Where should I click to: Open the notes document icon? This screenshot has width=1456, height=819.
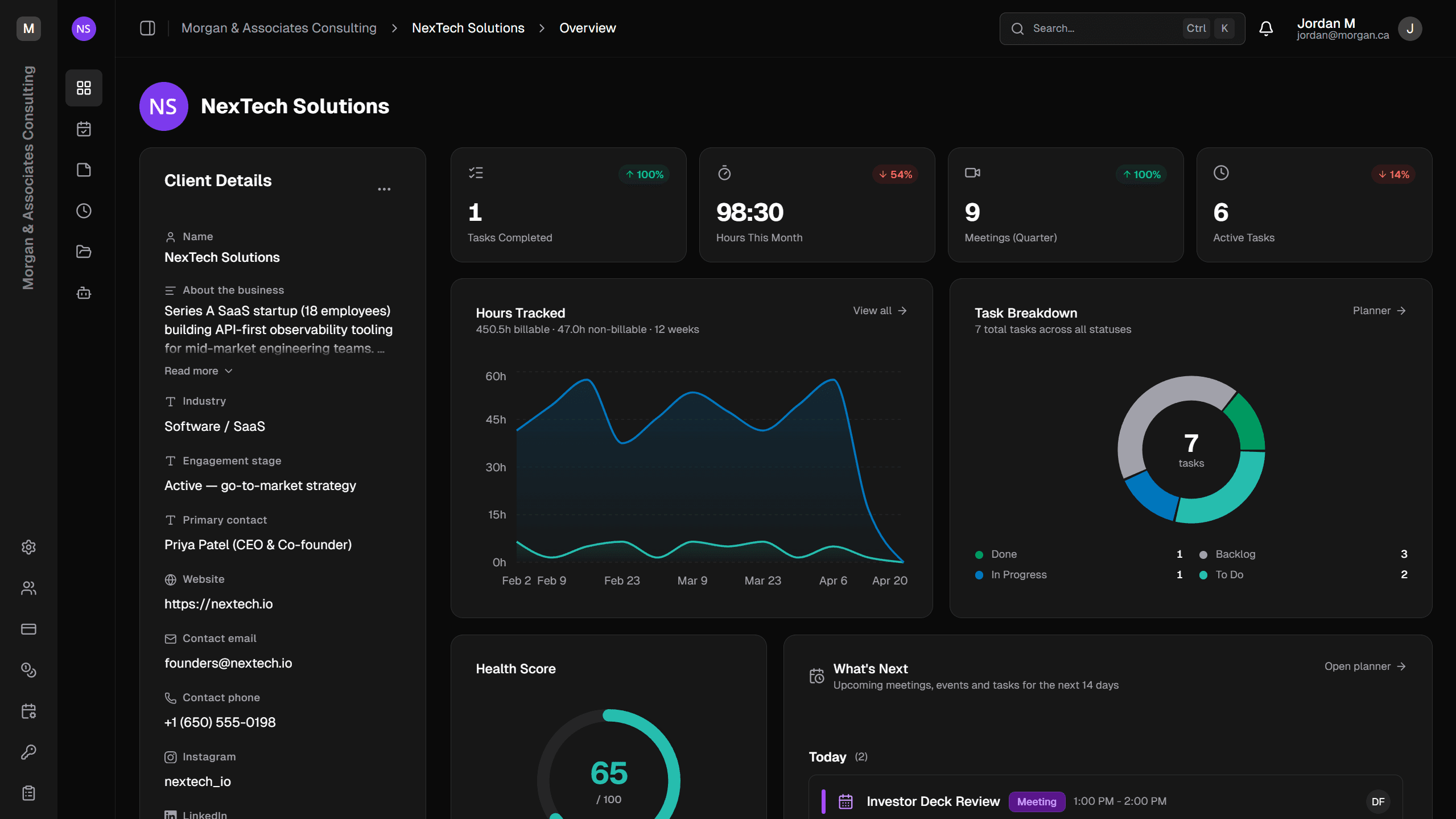click(84, 170)
